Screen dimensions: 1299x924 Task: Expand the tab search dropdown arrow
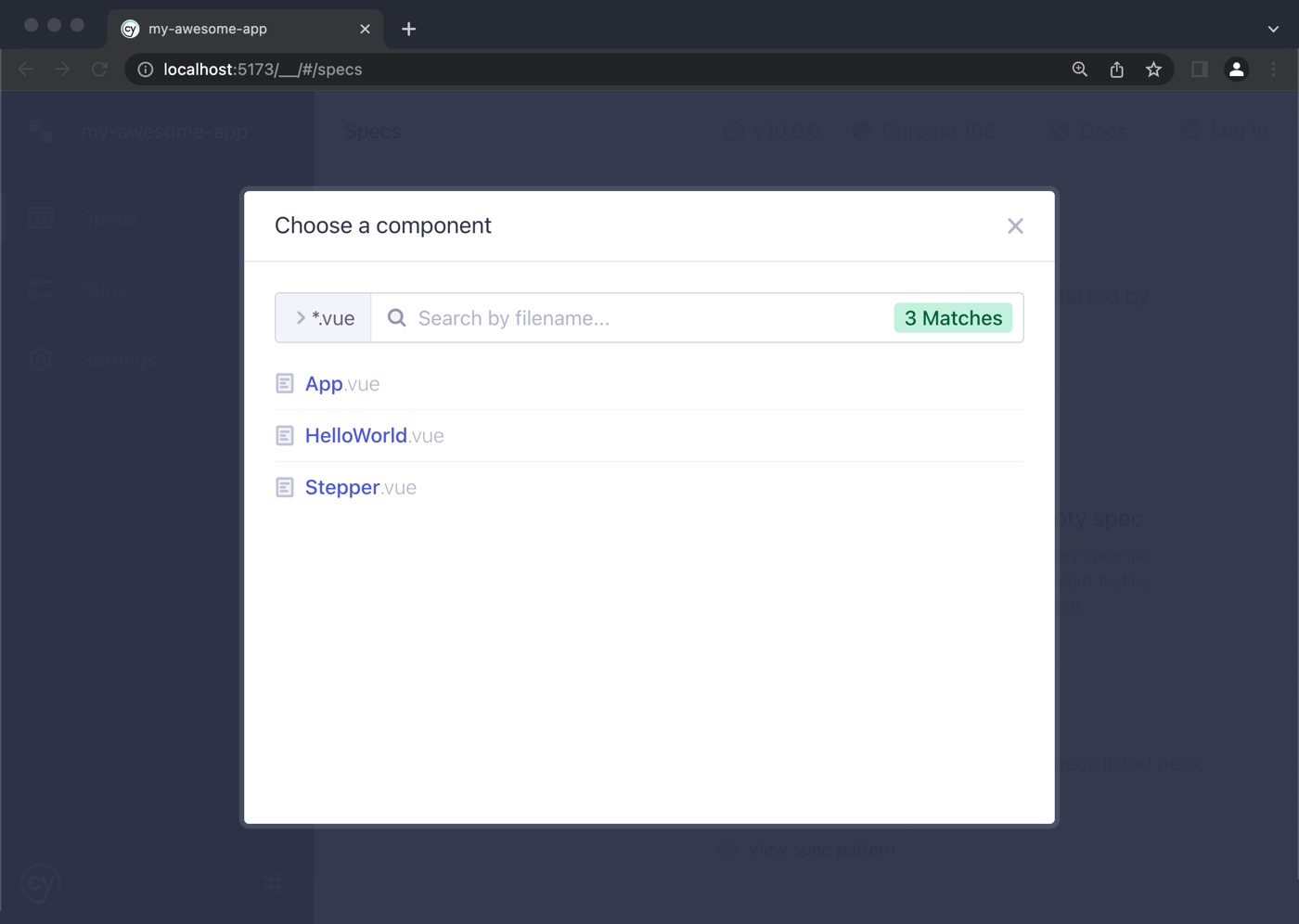pyautogui.click(x=1273, y=29)
